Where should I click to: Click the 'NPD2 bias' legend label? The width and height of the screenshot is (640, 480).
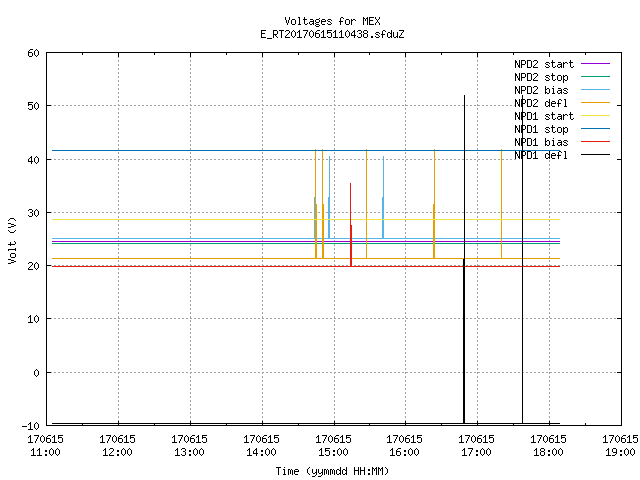click(541, 90)
